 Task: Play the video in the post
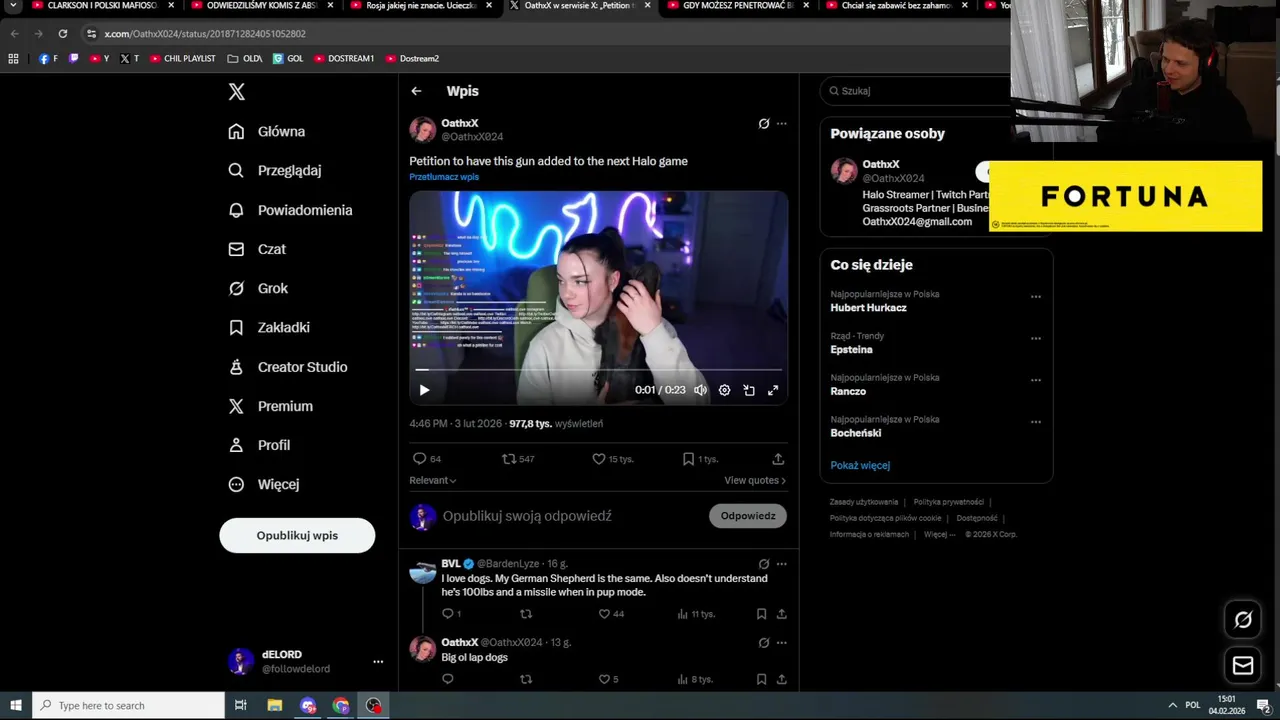click(x=424, y=390)
